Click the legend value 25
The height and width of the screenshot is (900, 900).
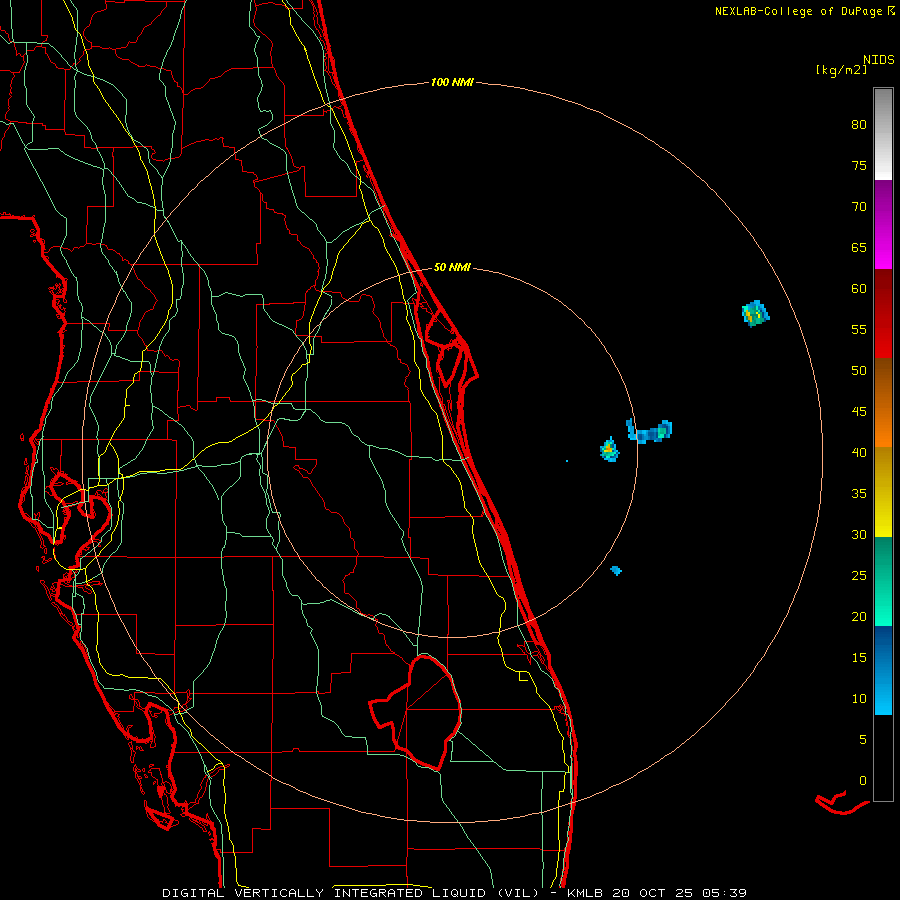(859, 575)
